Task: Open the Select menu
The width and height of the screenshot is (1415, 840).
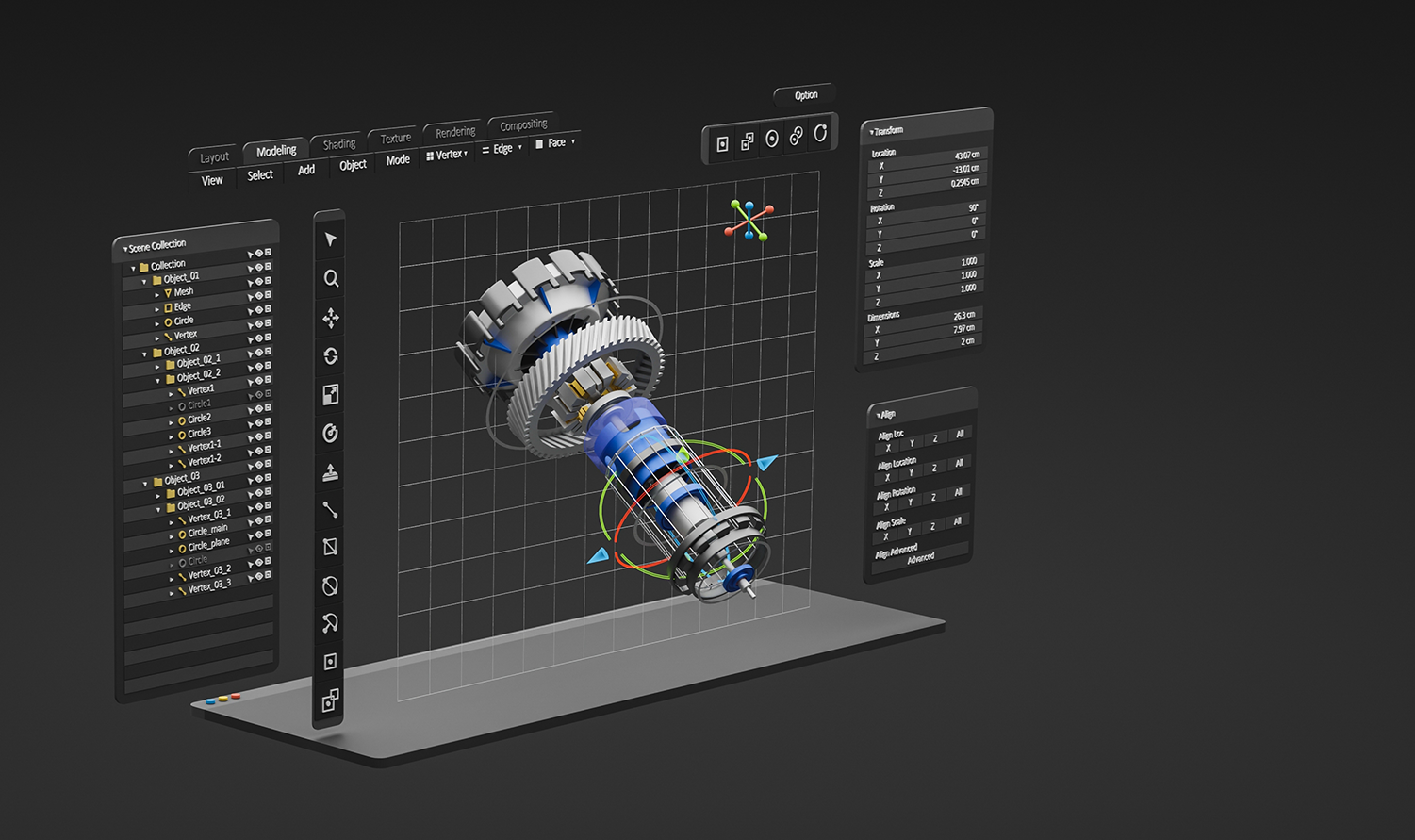Action: coord(260,175)
